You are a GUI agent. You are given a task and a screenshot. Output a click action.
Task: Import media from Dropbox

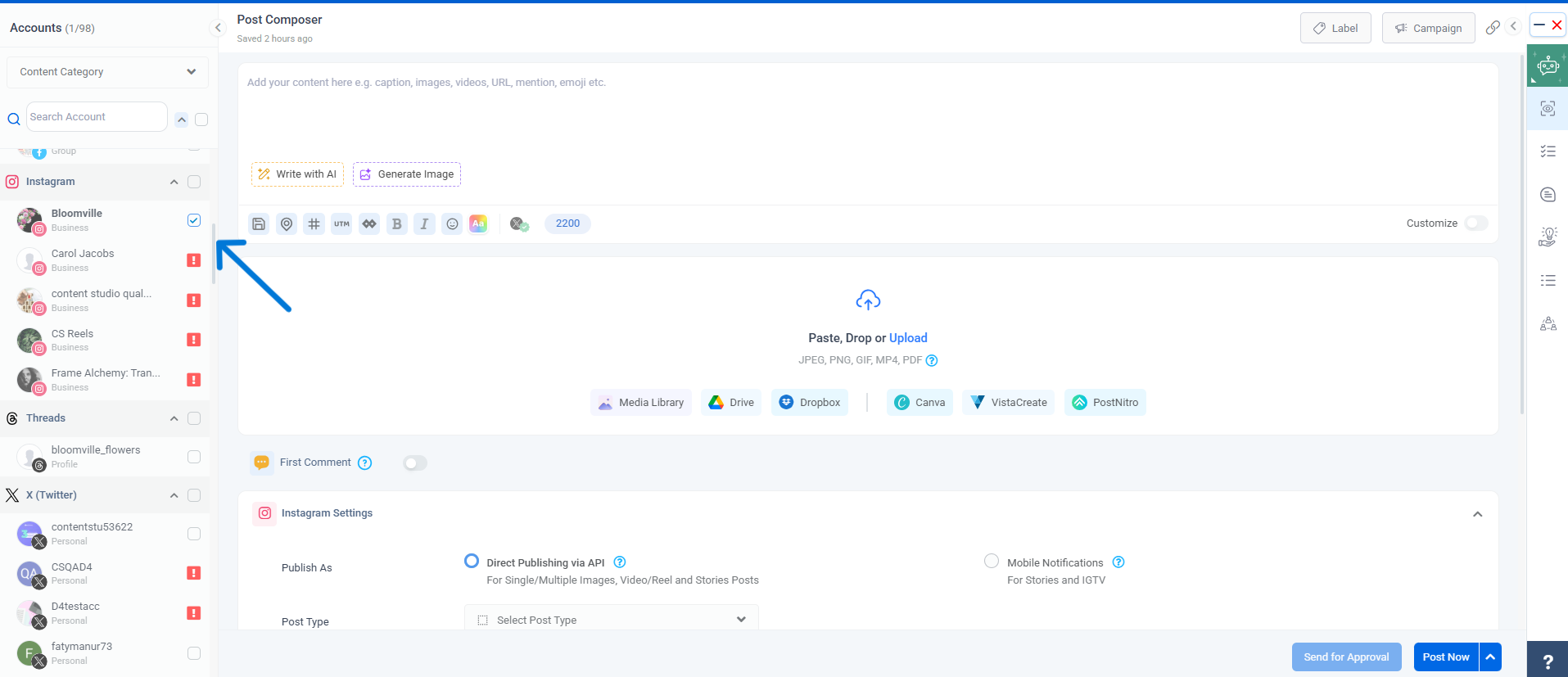(x=809, y=403)
